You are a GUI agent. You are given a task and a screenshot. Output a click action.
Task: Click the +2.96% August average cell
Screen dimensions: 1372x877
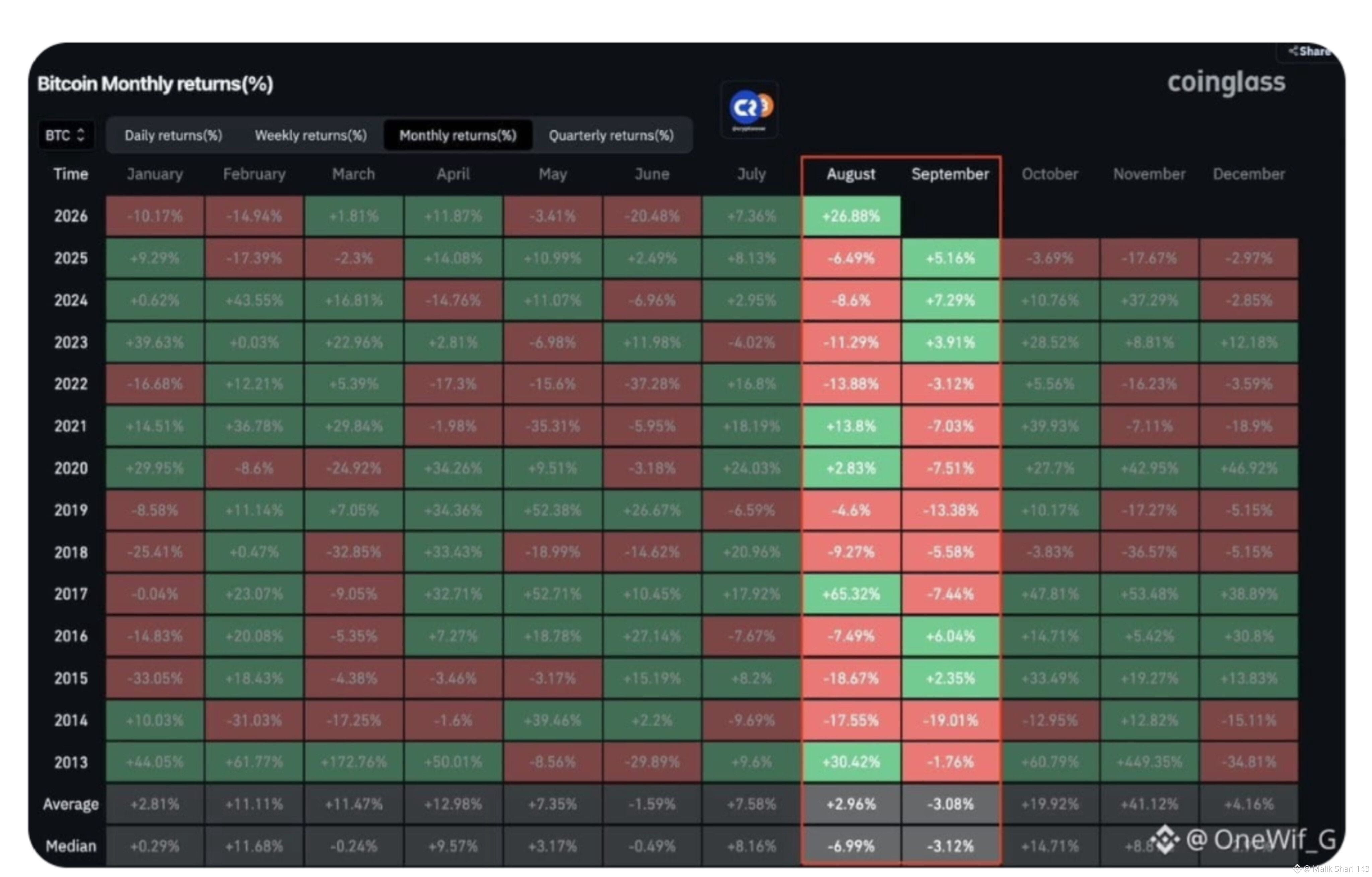tap(851, 804)
